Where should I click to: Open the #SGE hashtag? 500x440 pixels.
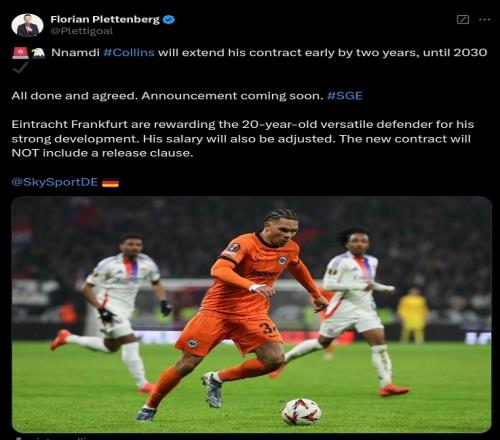click(x=345, y=96)
